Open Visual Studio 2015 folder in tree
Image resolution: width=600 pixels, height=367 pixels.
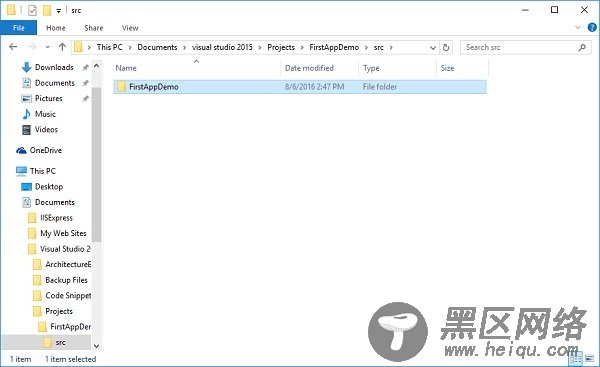(x=65, y=249)
